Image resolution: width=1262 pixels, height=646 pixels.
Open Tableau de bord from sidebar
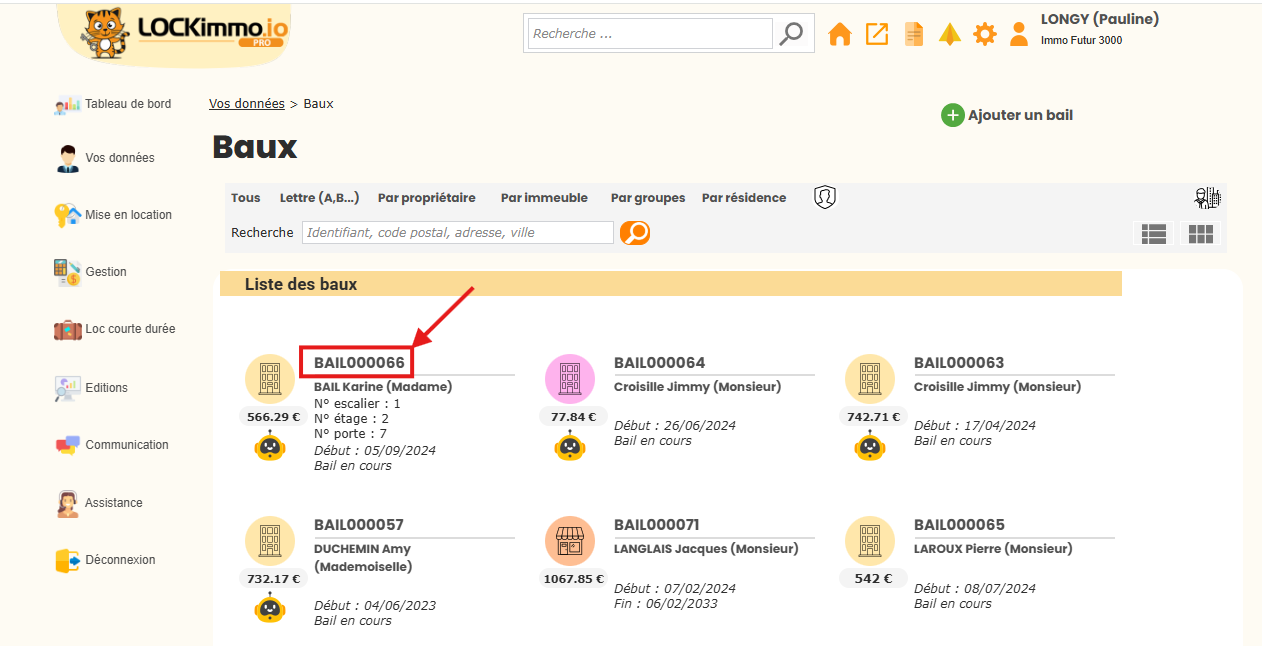pyautogui.click(x=128, y=104)
